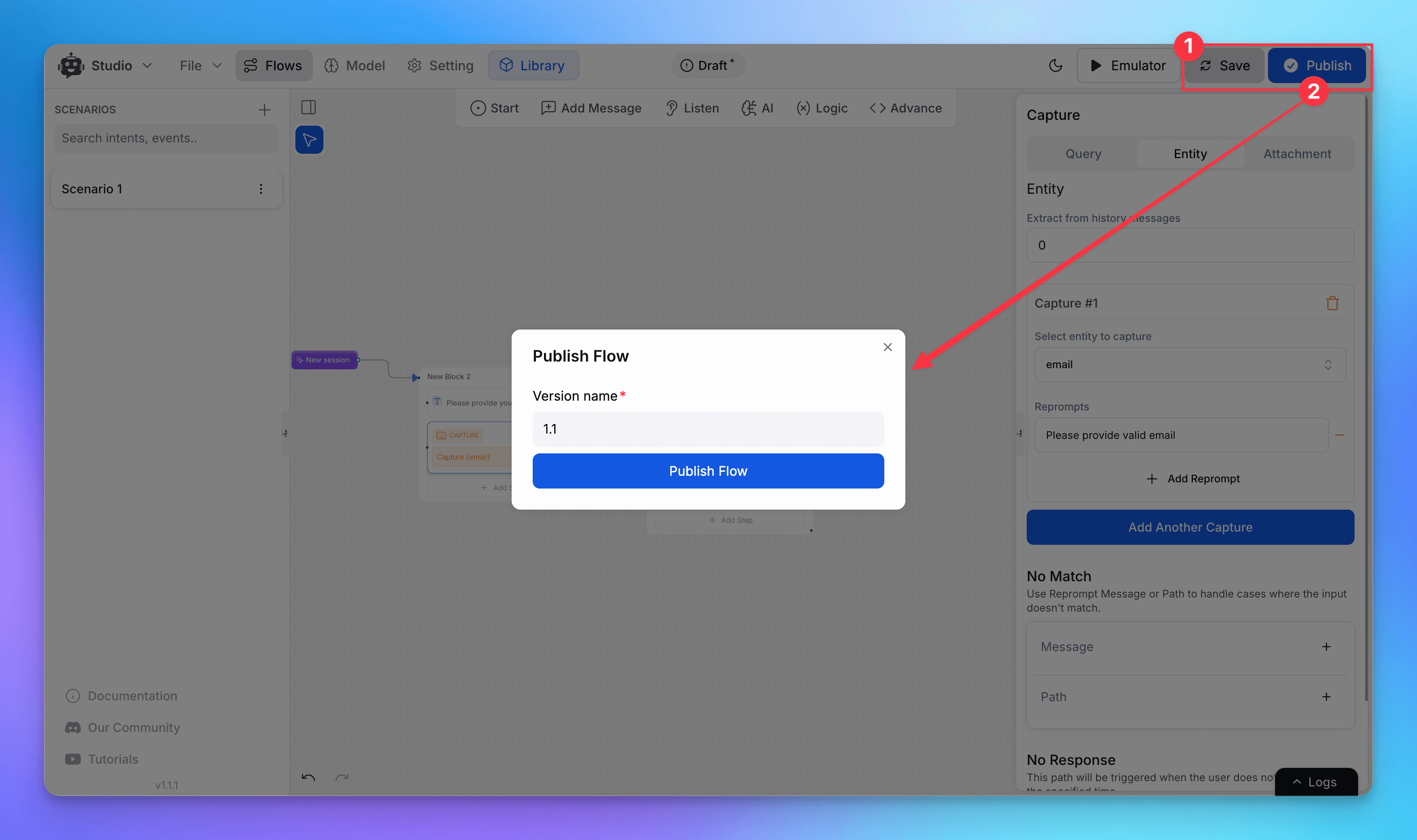Add a No Match Path with plus
The image size is (1417, 840).
(x=1326, y=697)
